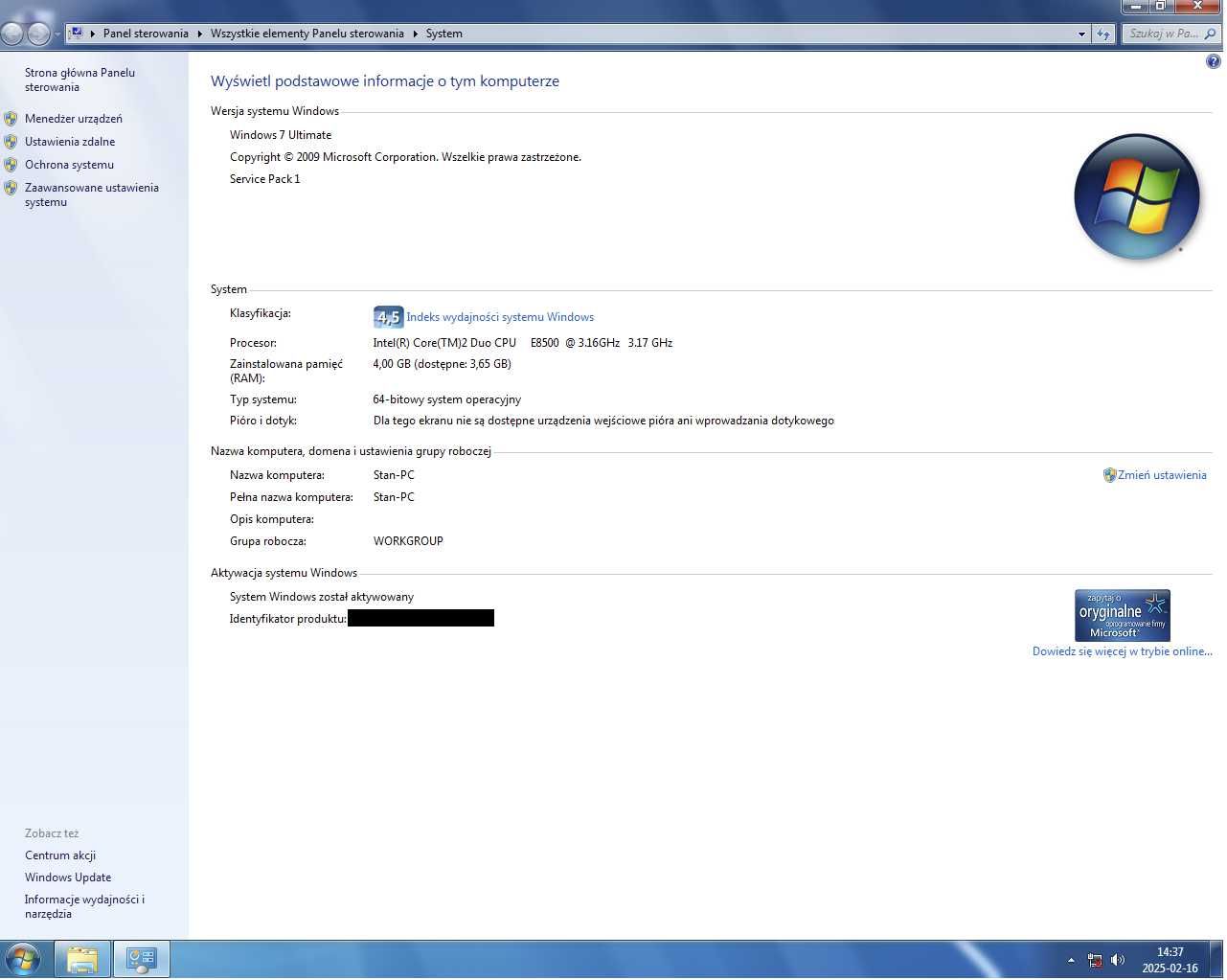Viewport: 1227px width, 980px height.
Task: Click the Windows 7 Ultimate text
Action: click(x=281, y=135)
